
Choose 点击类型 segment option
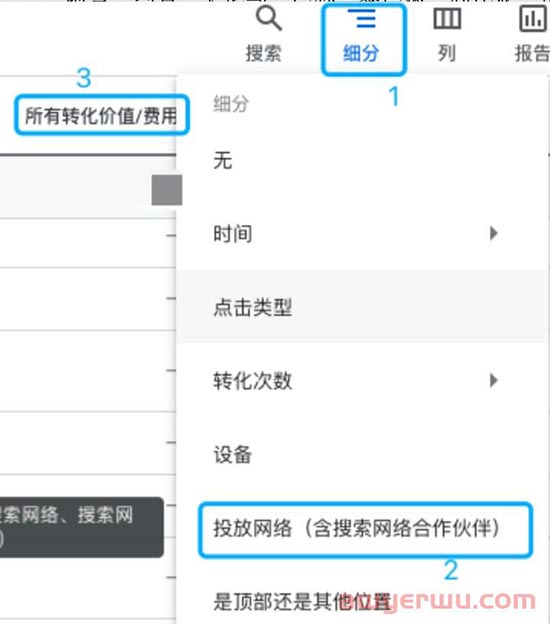coord(362,307)
